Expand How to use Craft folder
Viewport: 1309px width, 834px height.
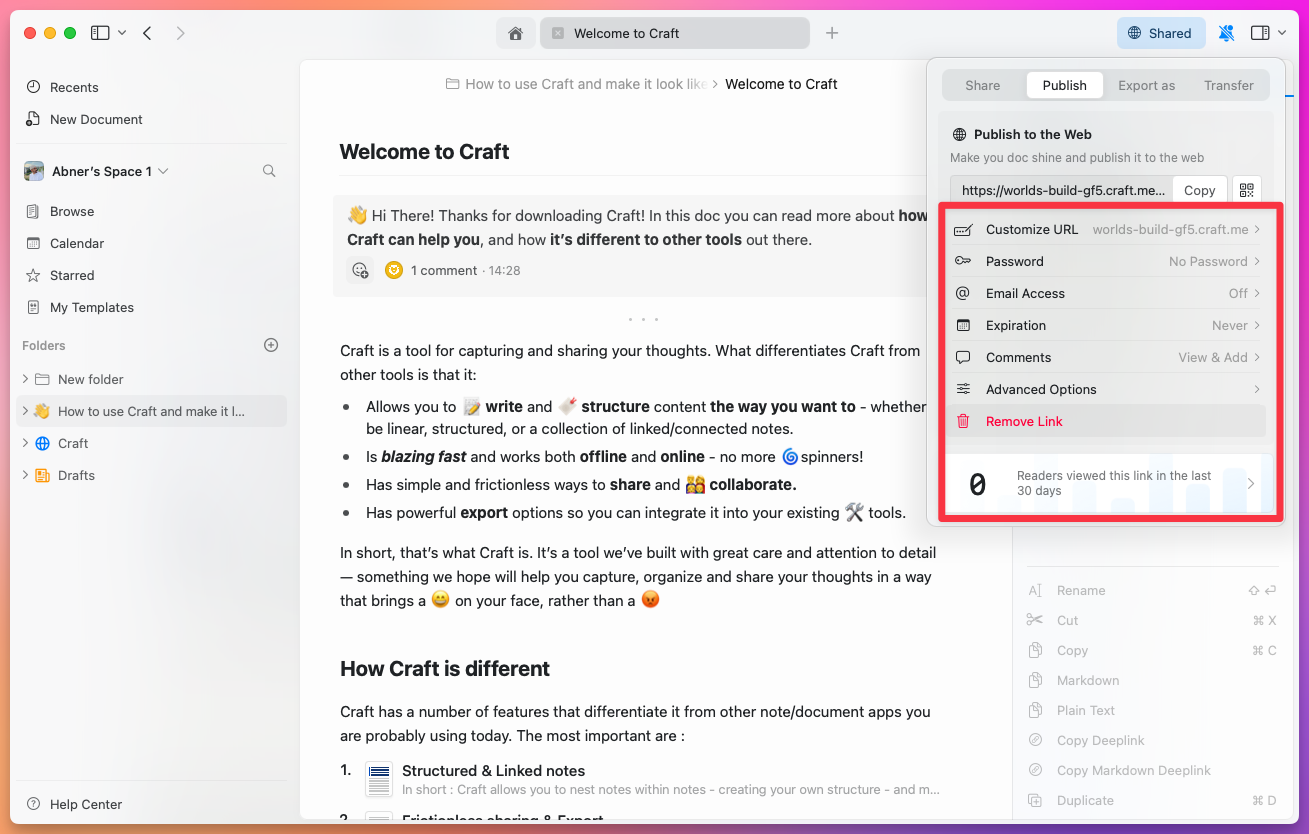(x=25, y=411)
